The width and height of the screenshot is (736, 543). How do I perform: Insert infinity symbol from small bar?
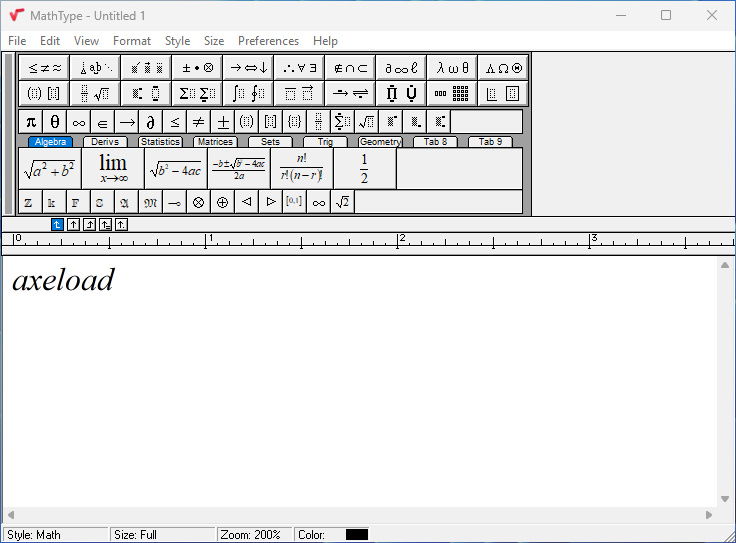[x=78, y=122]
